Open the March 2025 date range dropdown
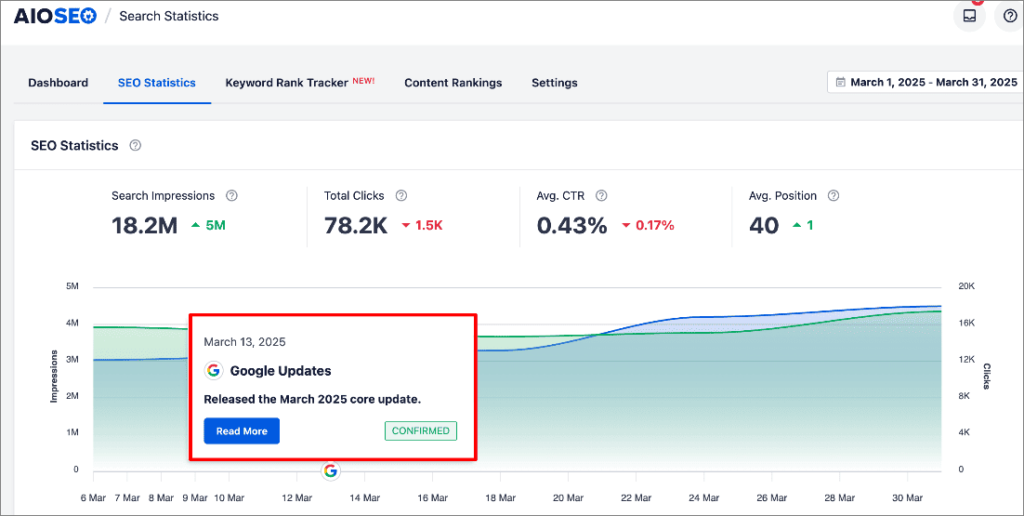1024x516 pixels. click(926, 82)
